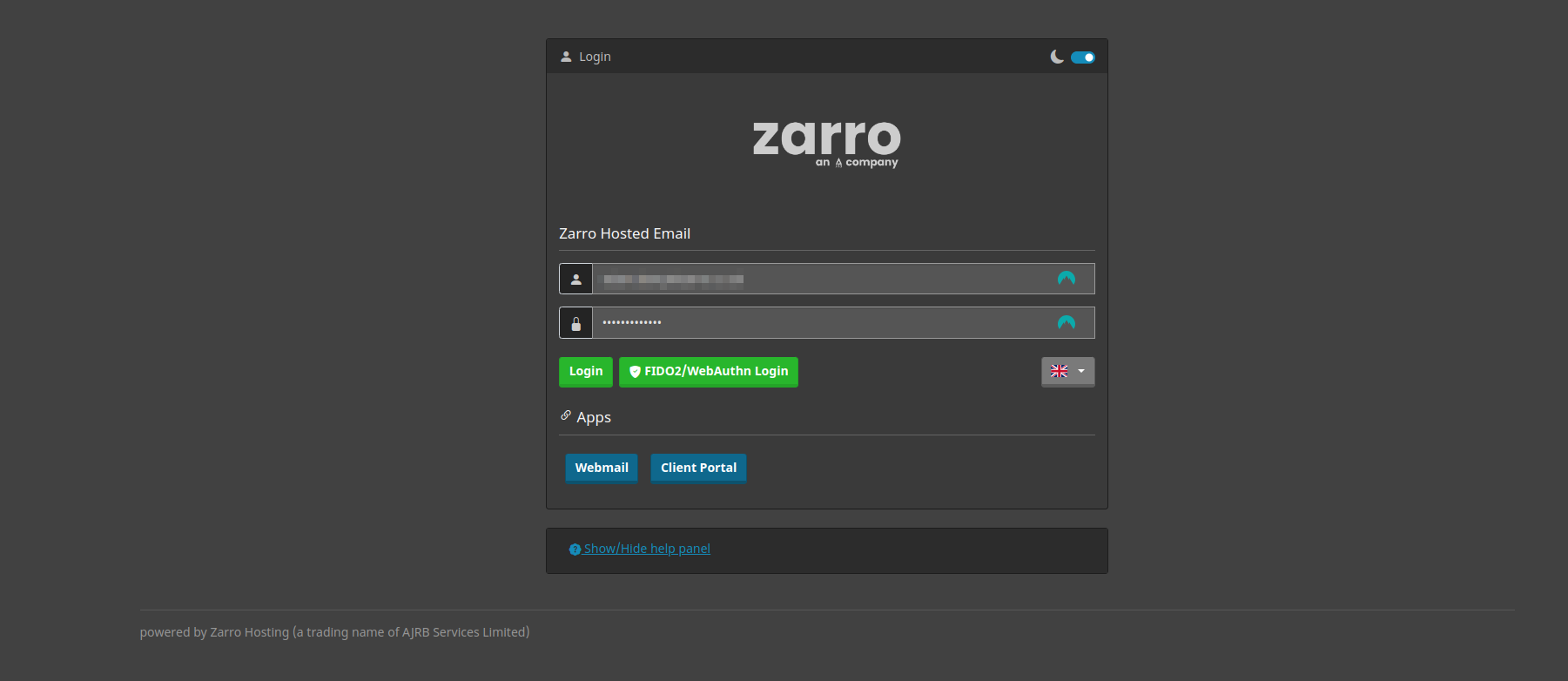Image resolution: width=1568 pixels, height=681 pixels.
Task: Click the user icon beside Login title
Action: 566,57
